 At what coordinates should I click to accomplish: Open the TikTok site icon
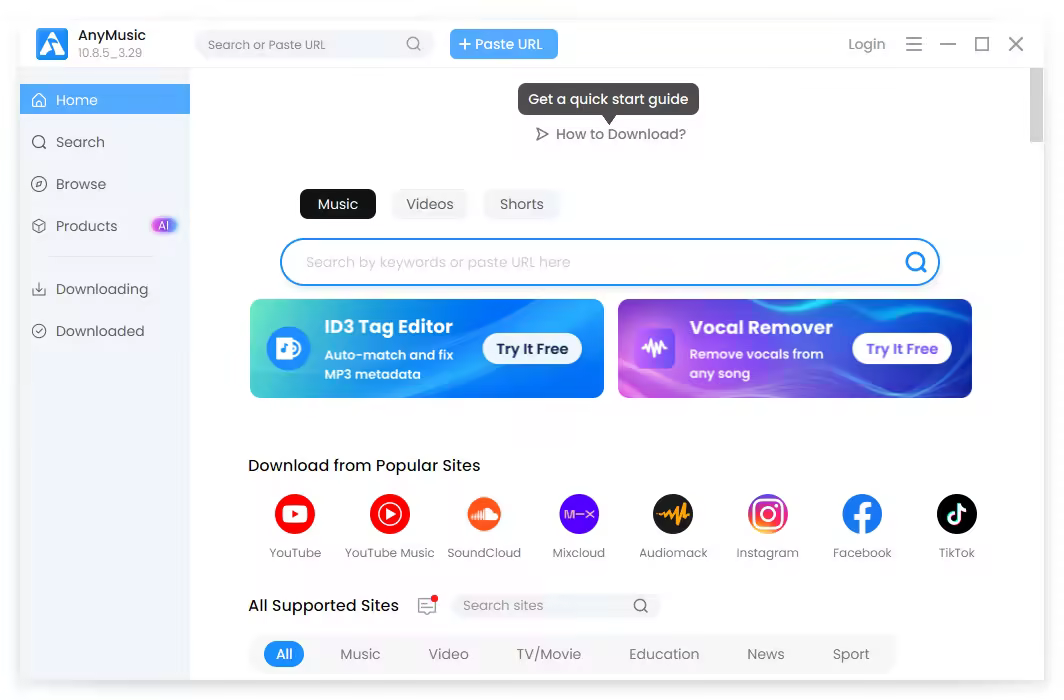coord(957,514)
